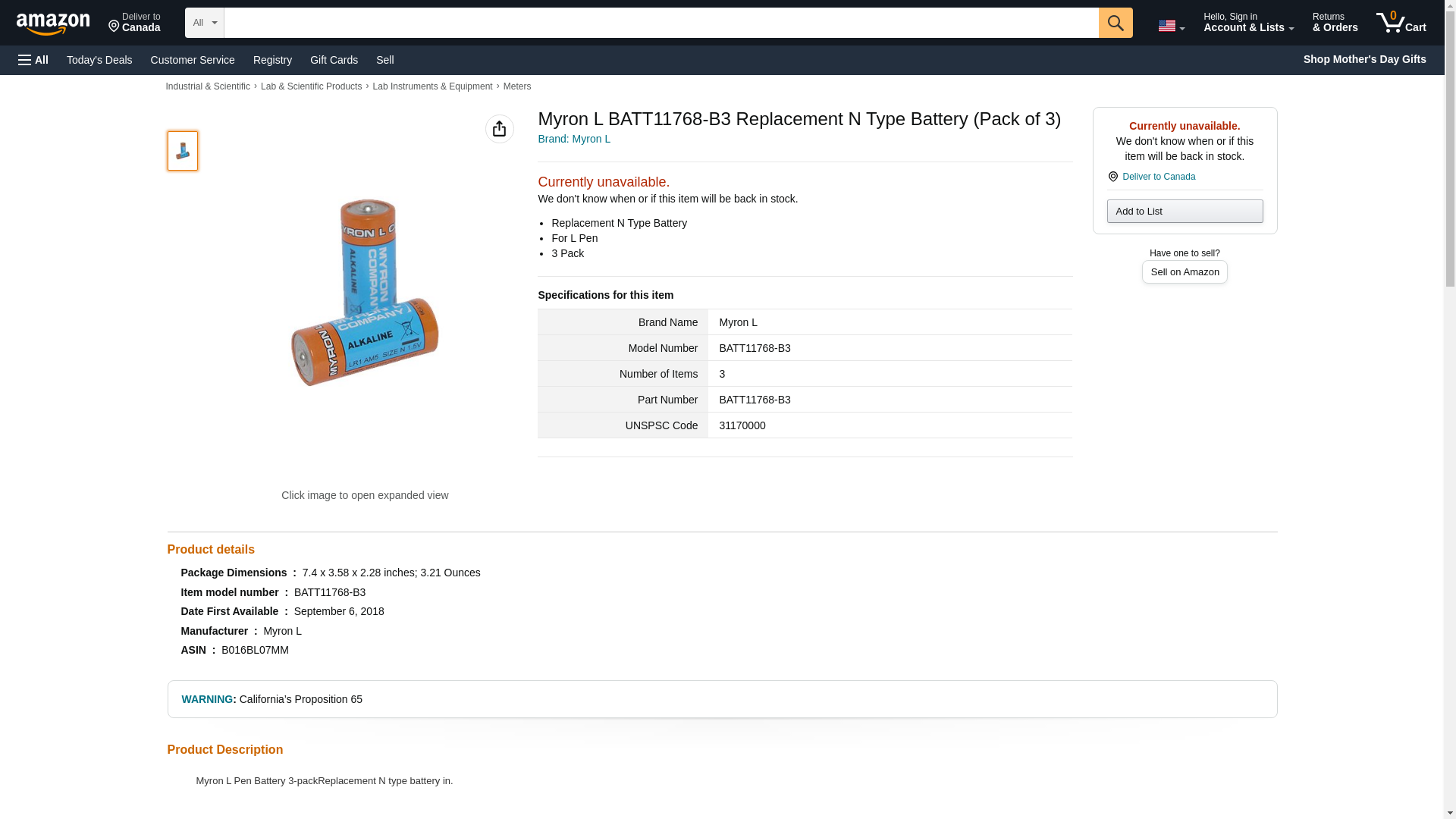Viewport: 1456px width, 819px height.
Task: Click the Sell on Amazon button
Action: click(x=1184, y=272)
